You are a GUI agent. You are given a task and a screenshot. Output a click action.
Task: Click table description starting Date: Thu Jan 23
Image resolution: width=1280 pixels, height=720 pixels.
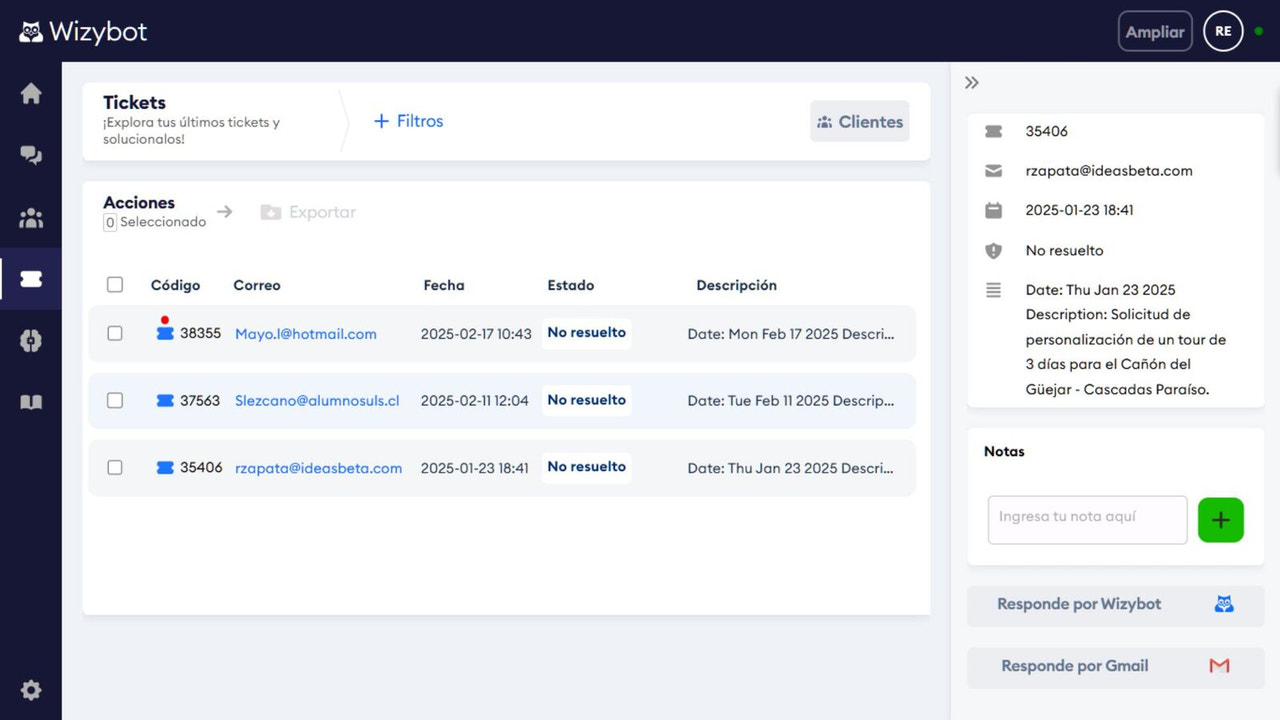tap(791, 468)
